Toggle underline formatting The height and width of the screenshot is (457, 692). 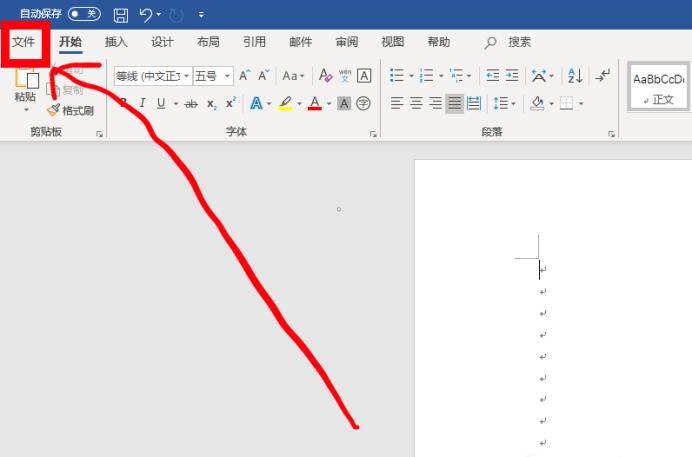161,103
